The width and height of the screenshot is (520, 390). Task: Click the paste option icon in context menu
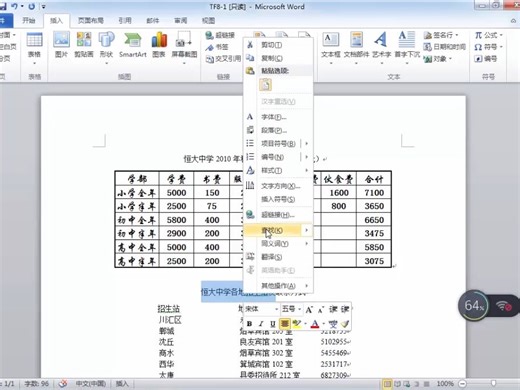[x=265, y=85]
